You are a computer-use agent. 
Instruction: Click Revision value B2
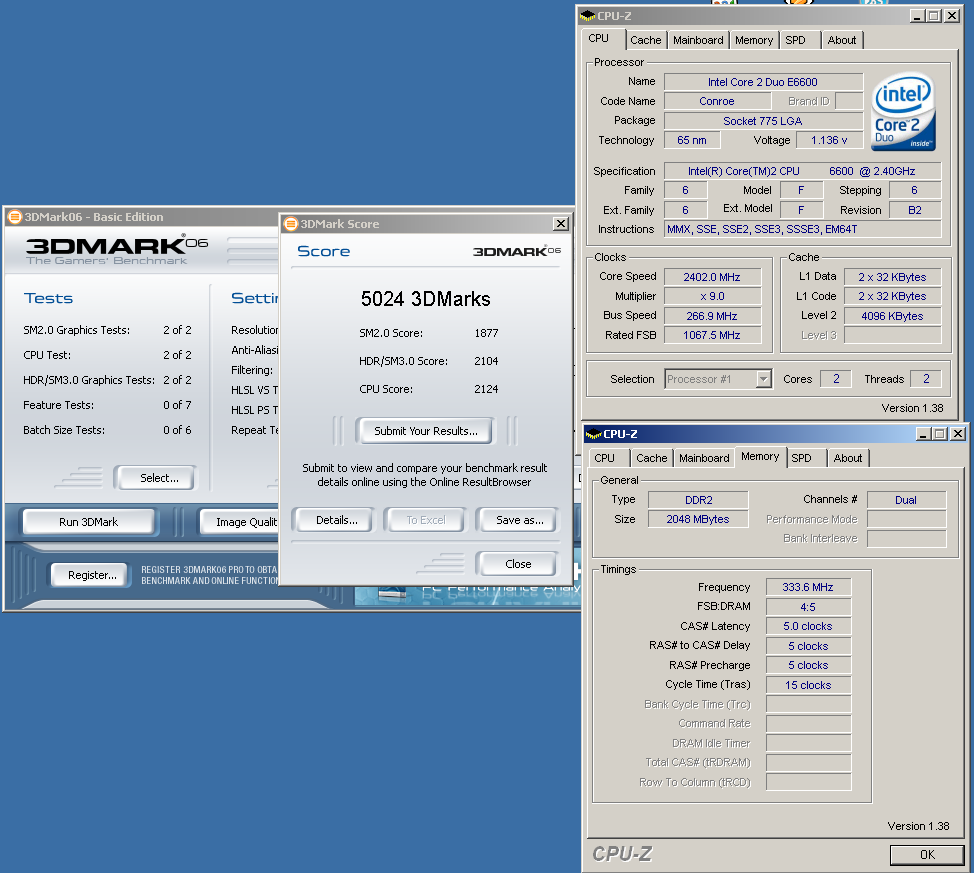[x=915, y=210]
